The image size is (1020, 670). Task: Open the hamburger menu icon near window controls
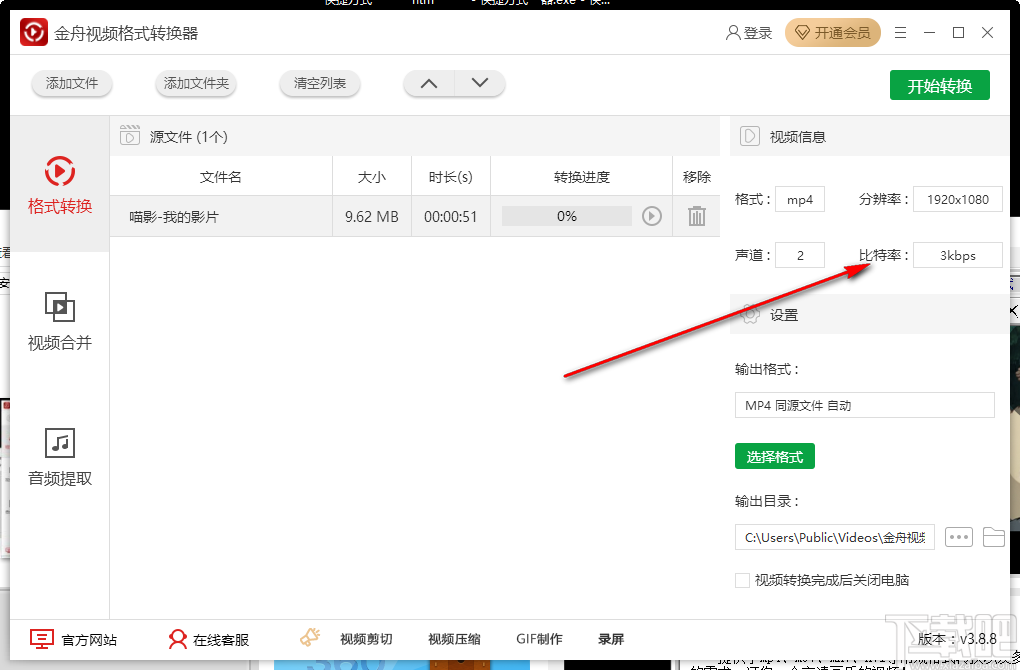899,32
